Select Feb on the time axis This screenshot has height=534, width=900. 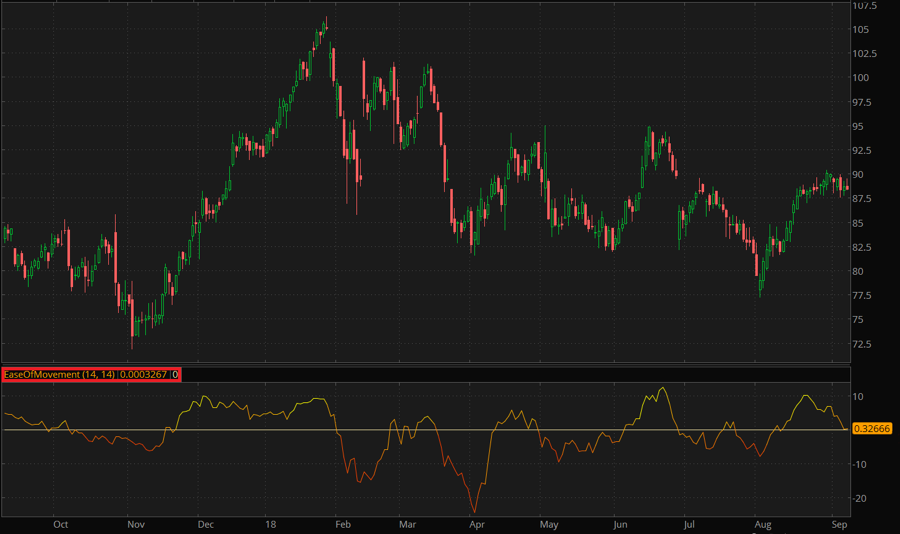342,523
